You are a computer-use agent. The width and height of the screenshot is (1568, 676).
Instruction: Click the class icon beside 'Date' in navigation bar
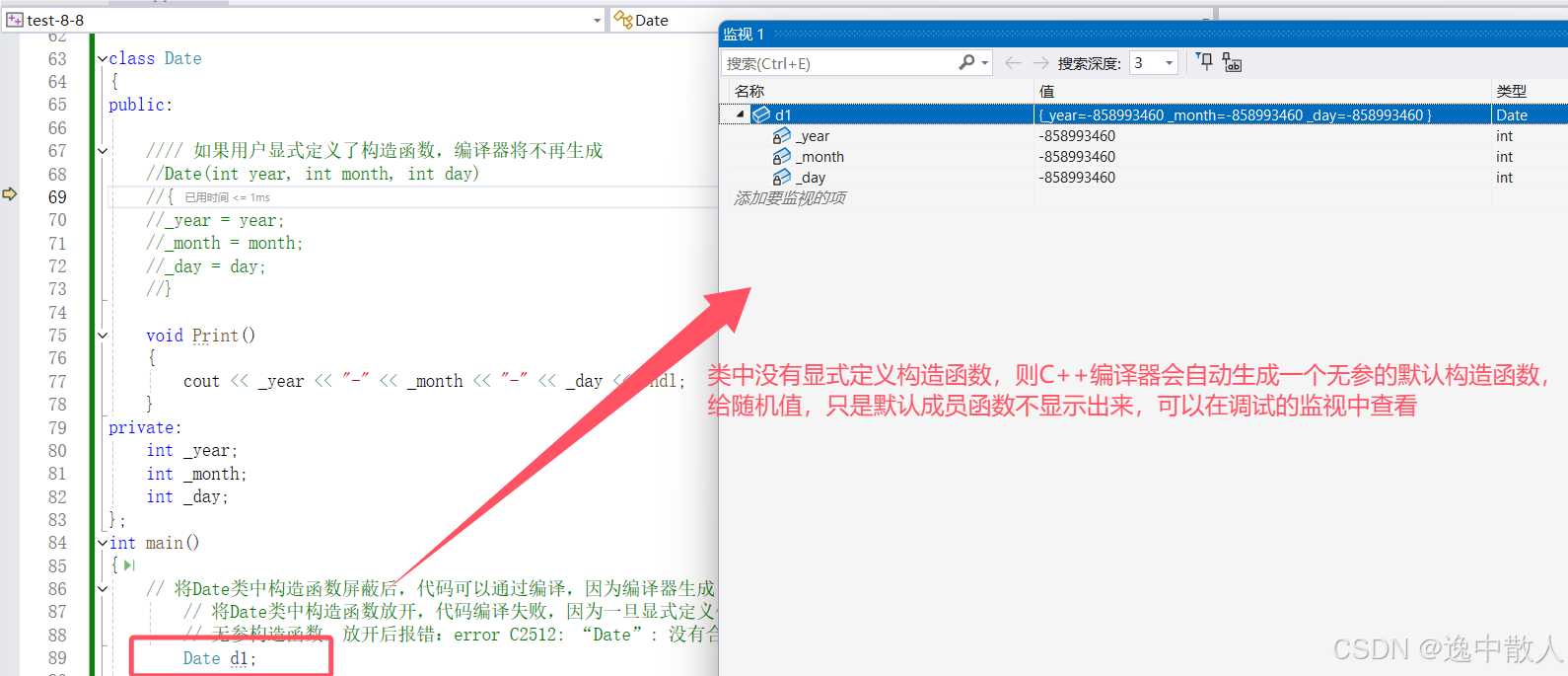coord(622,20)
